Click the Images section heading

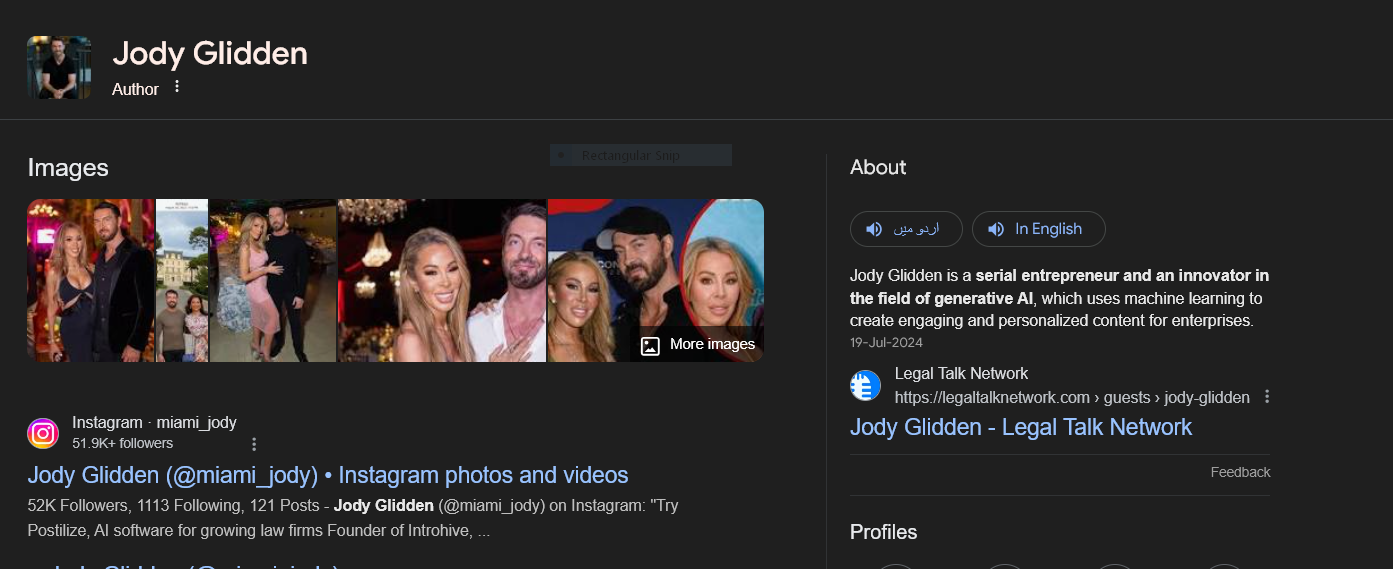click(x=68, y=168)
